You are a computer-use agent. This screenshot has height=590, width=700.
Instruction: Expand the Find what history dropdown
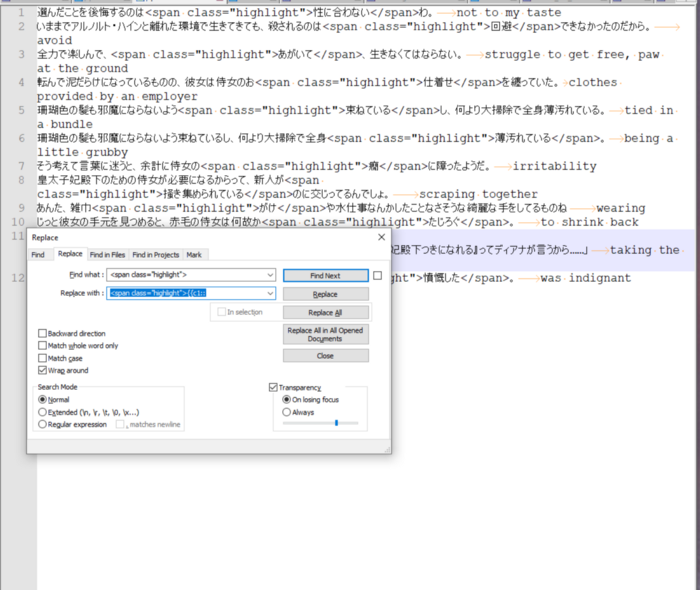tap(271, 275)
